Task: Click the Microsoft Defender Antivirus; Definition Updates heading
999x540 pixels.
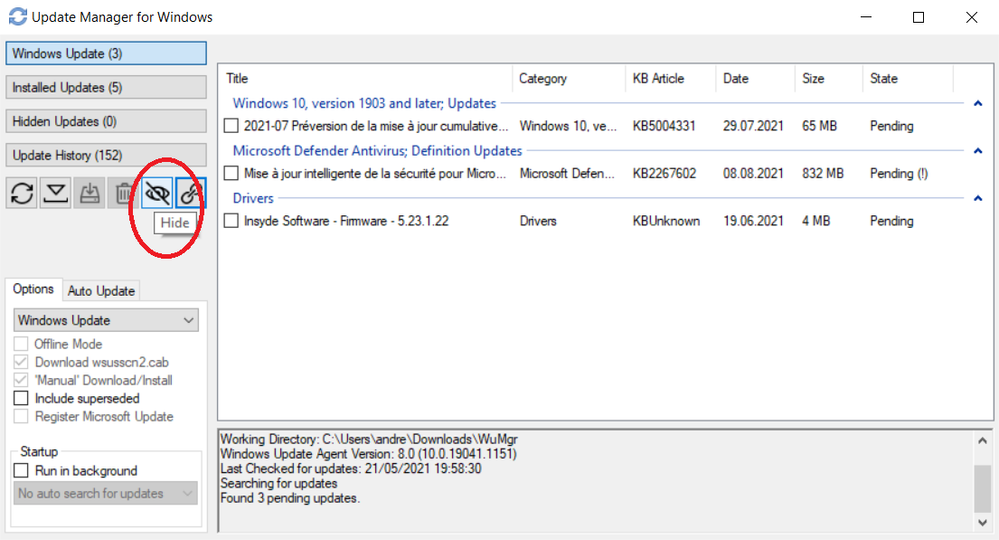Action: point(377,151)
